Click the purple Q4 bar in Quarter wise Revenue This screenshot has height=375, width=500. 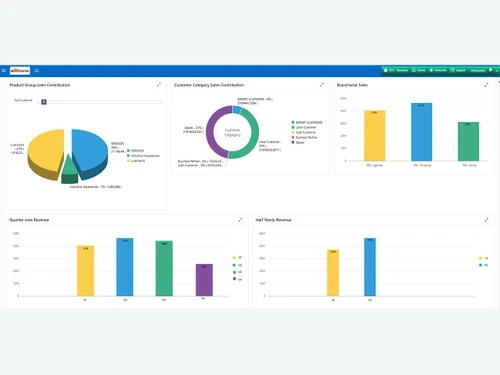204,280
